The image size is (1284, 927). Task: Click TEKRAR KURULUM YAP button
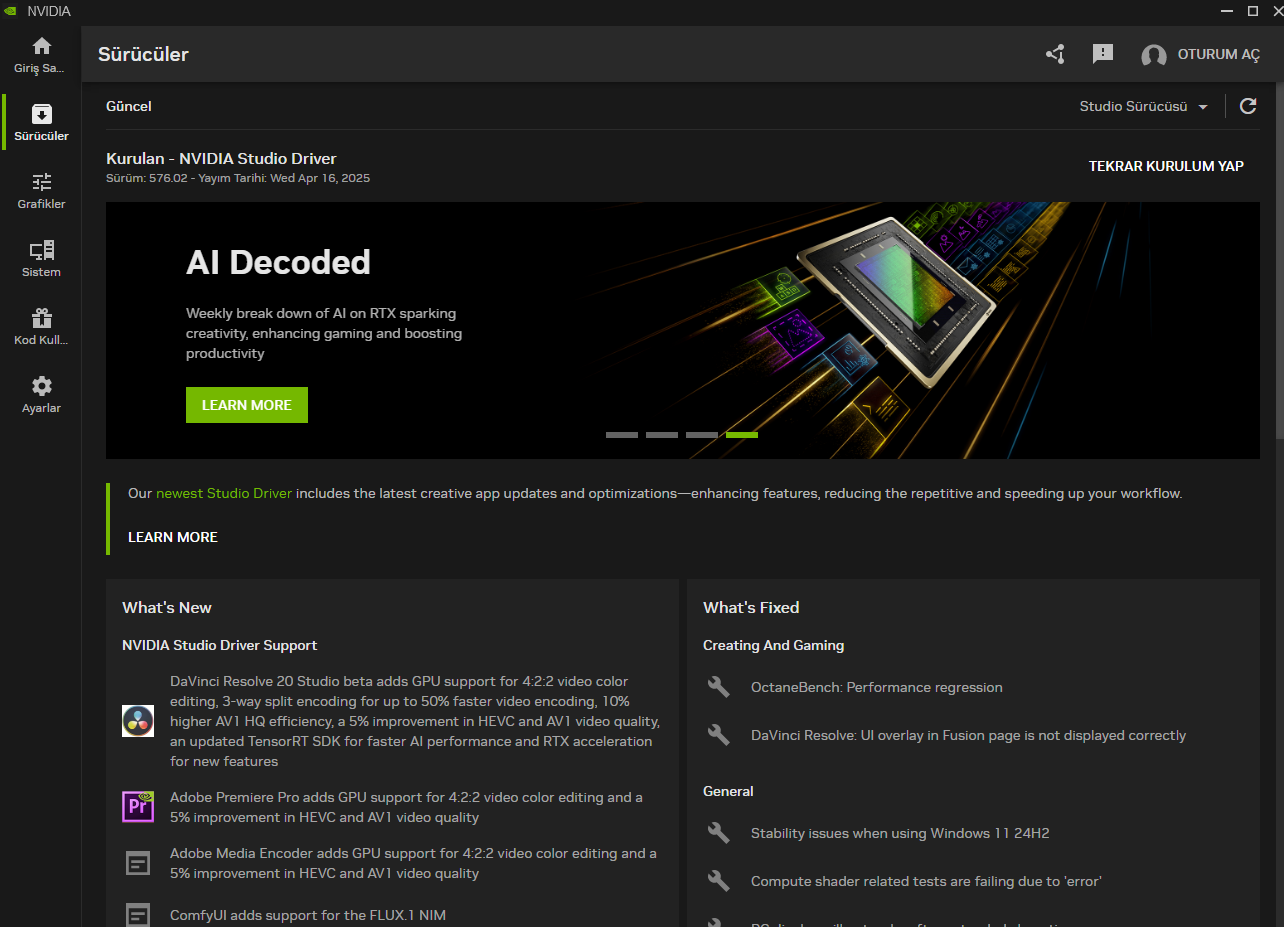coord(1166,166)
